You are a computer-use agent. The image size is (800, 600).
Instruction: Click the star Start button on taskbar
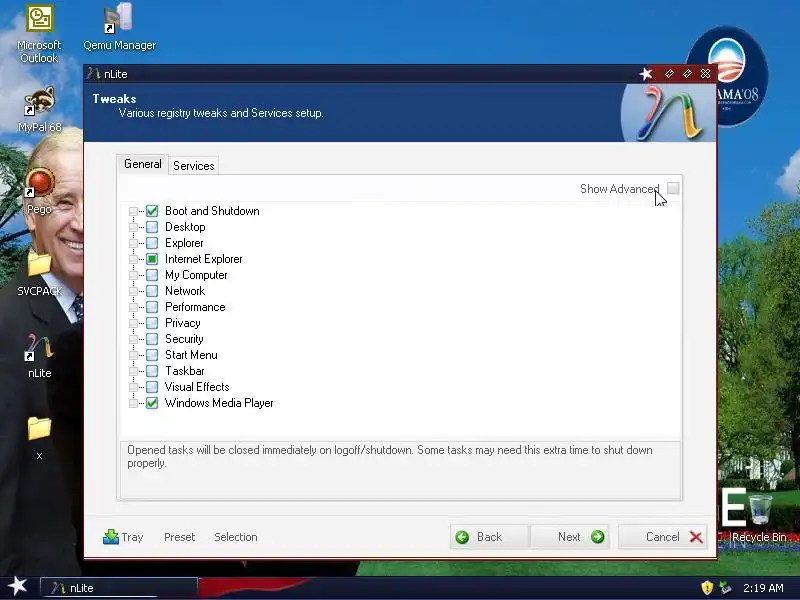[18, 586]
